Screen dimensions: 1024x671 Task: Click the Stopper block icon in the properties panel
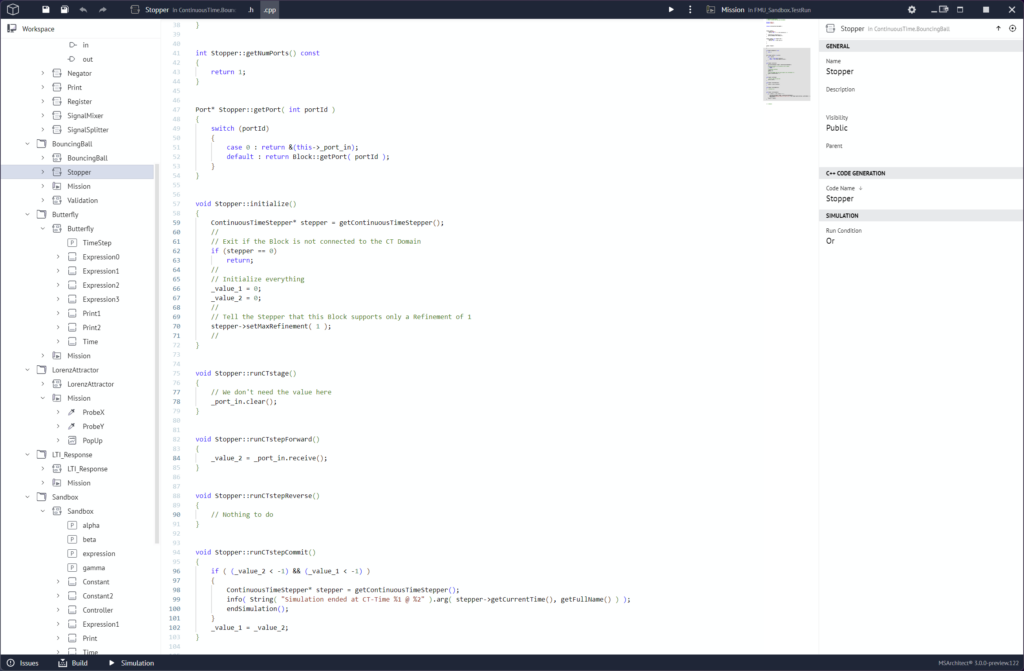coord(830,28)
